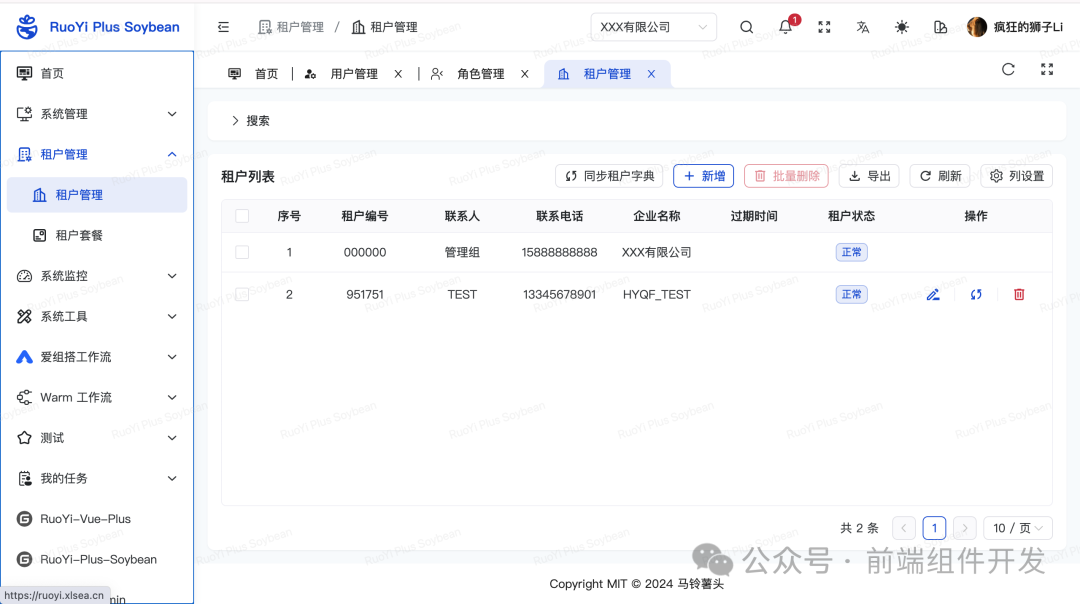Open the language switcher icon
Image resolution: width=1080 pixels, height=604 pixels.
[862, 27]
